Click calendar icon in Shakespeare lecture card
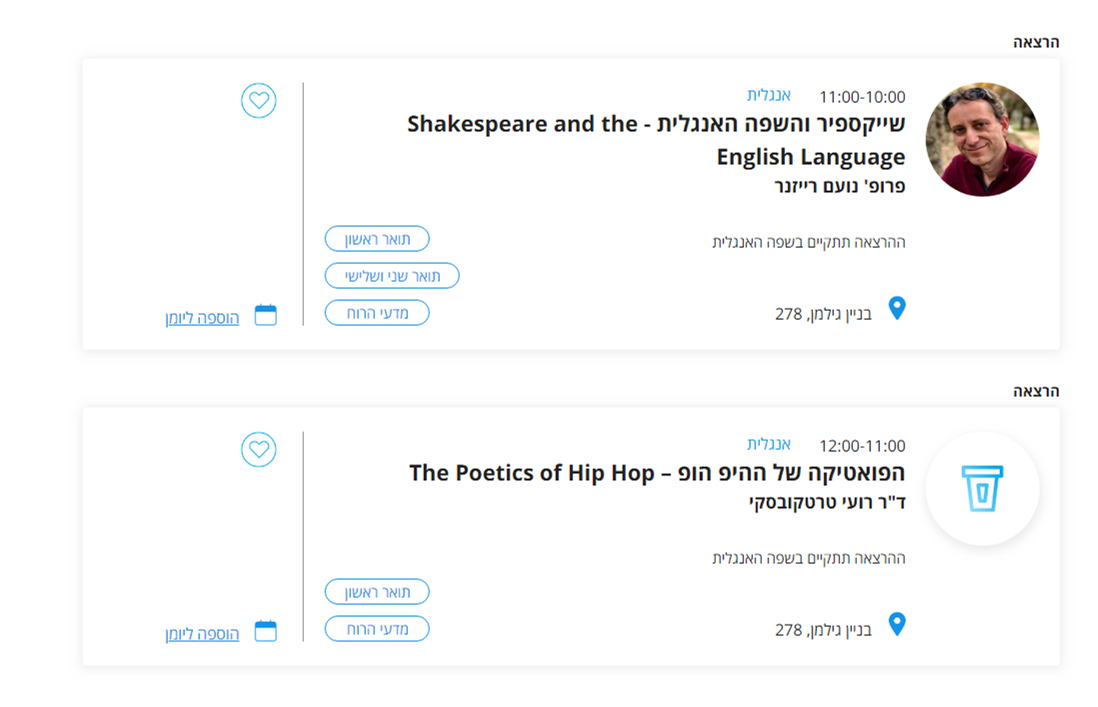Image resolution: width=1098 pixels, height=707 pixels. click(x=265, y=315)
